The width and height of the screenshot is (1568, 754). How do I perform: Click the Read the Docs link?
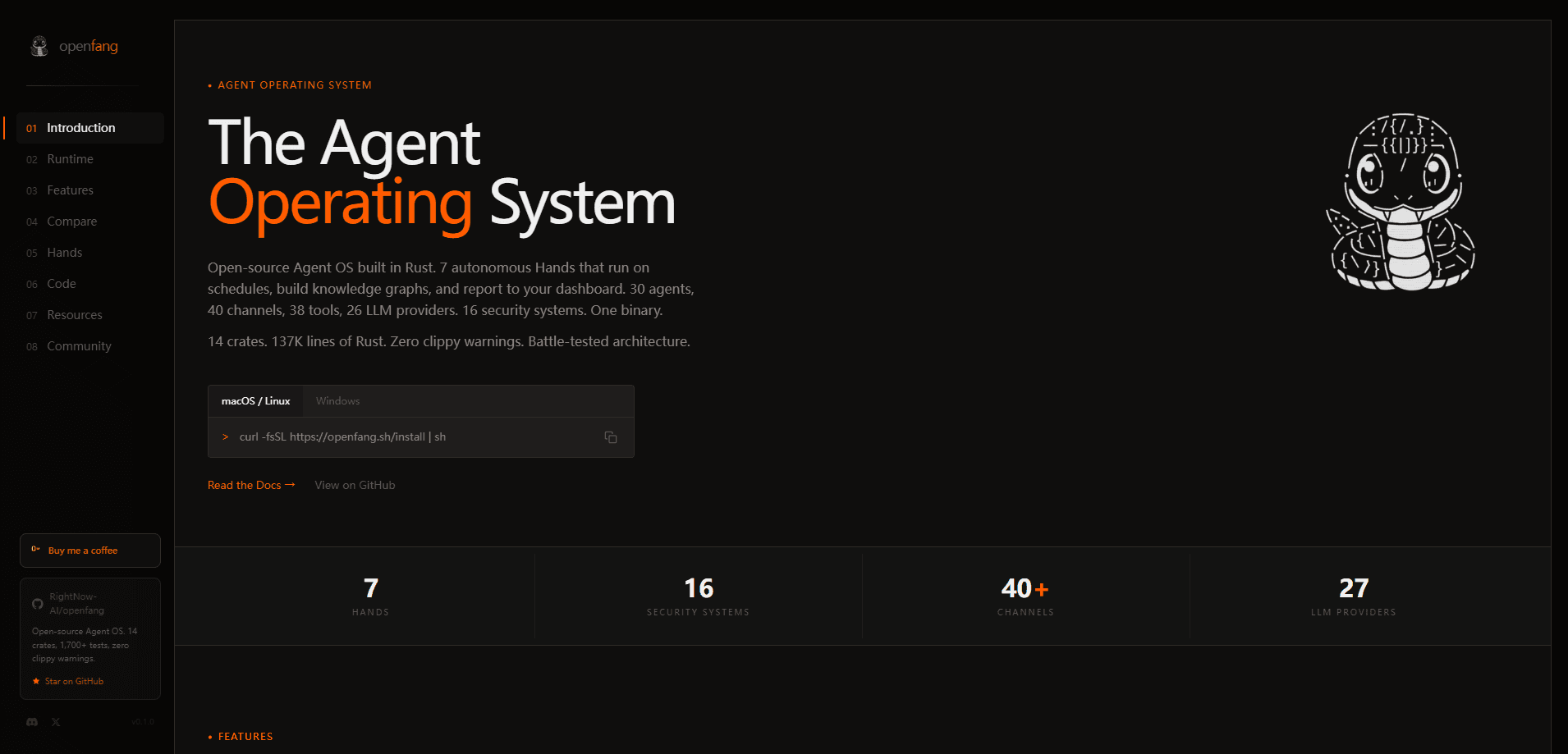pos(251,485)
